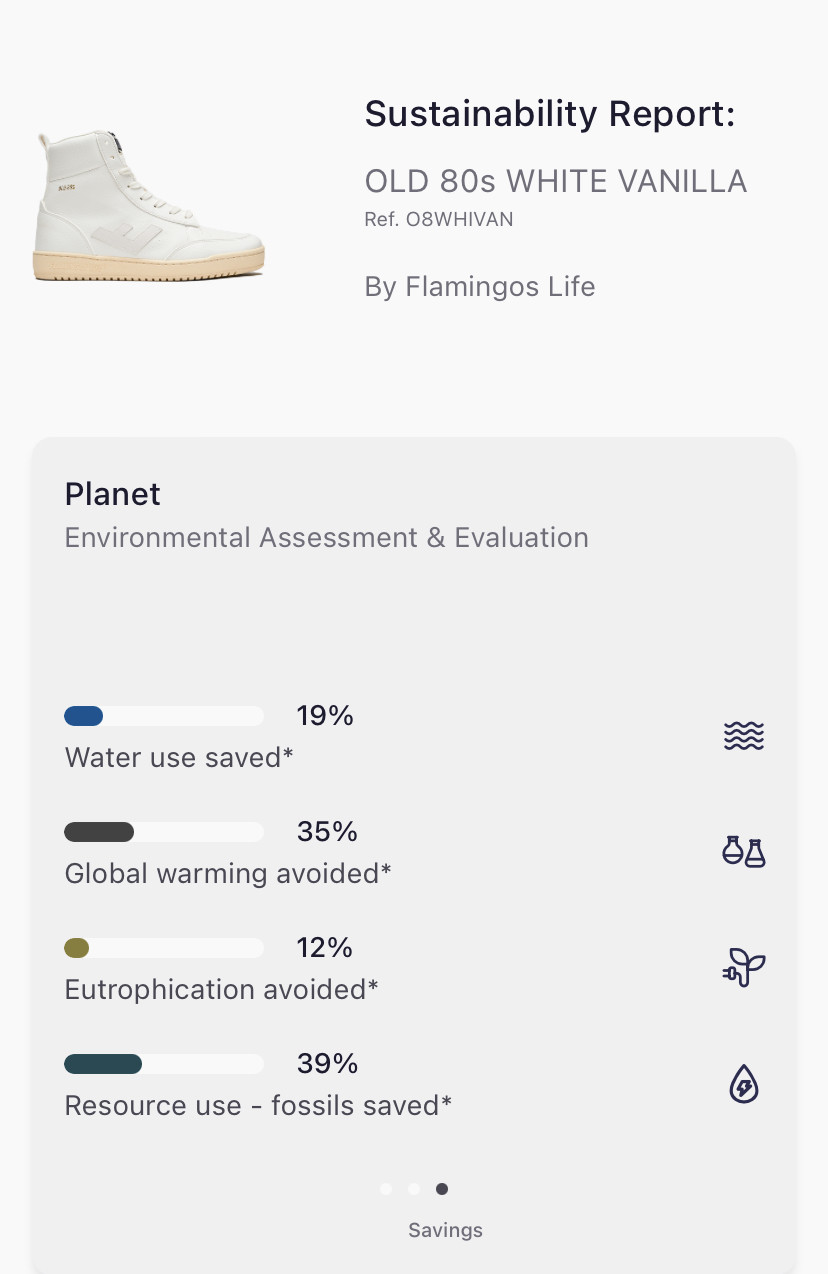The image size is (828, 1274).
Task: Select the first carousel page dot
Action: click(x=386, y=1189)
